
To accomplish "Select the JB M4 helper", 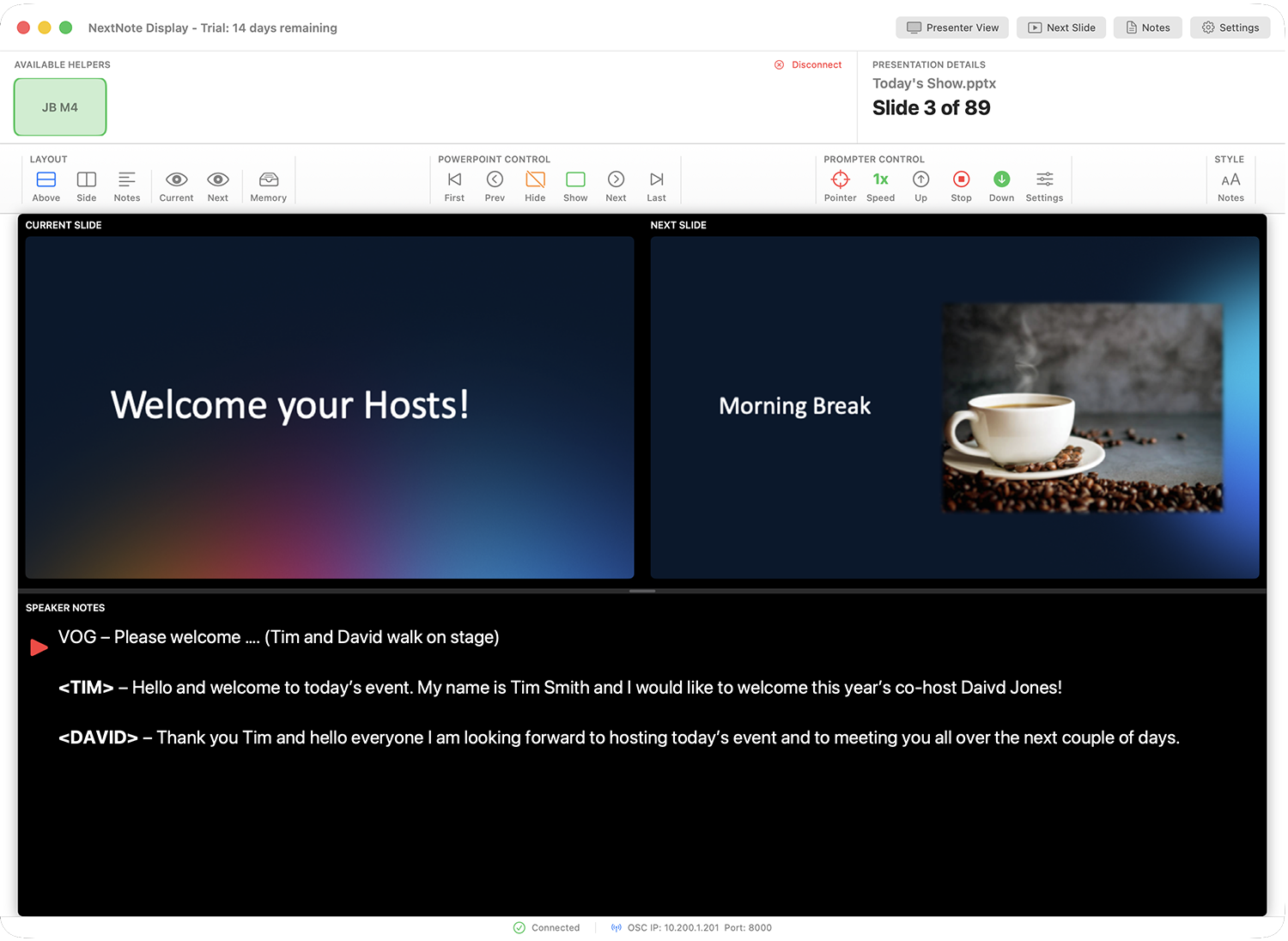I will 59,106.
